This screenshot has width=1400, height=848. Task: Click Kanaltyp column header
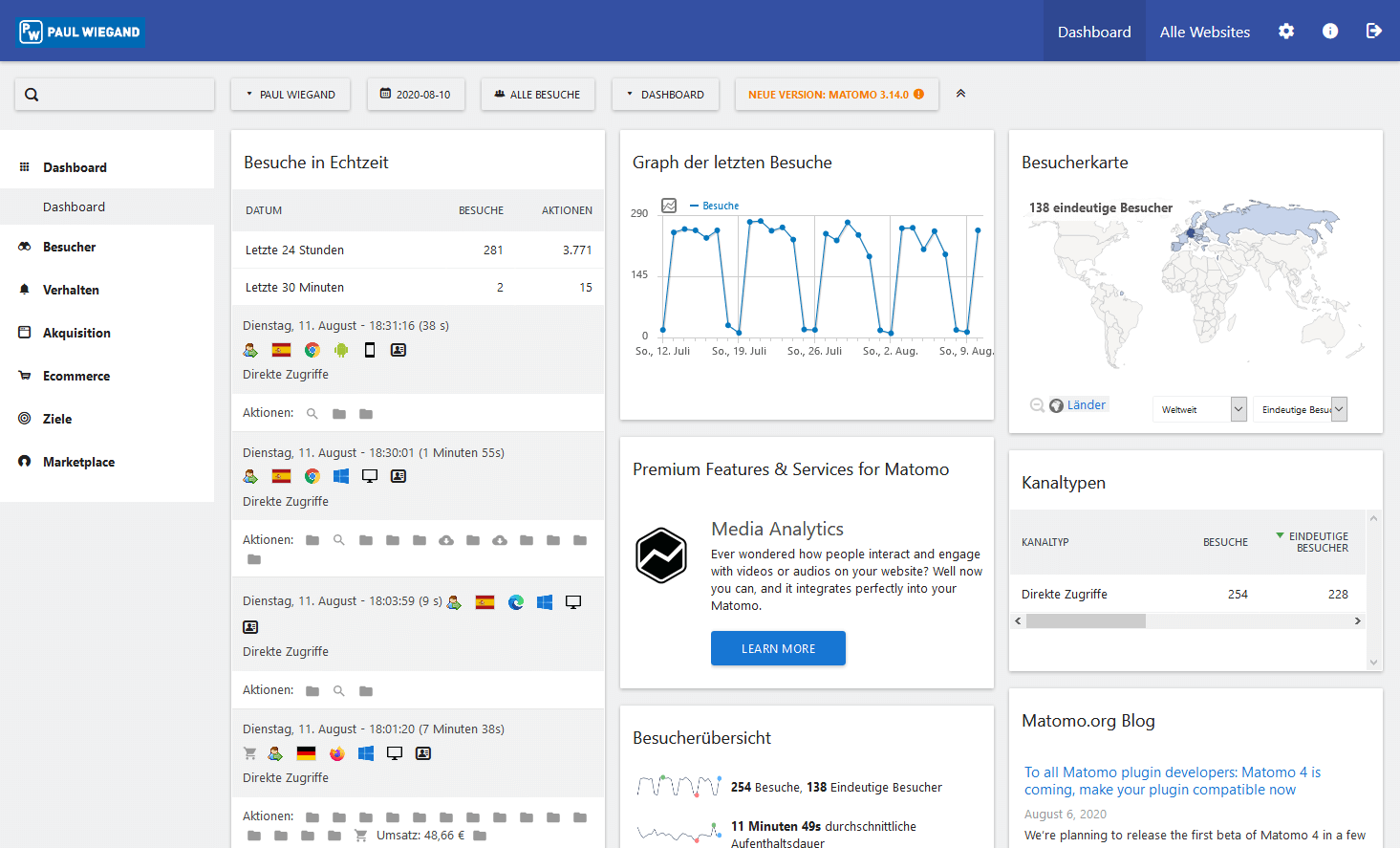(x=1045, y=542)
